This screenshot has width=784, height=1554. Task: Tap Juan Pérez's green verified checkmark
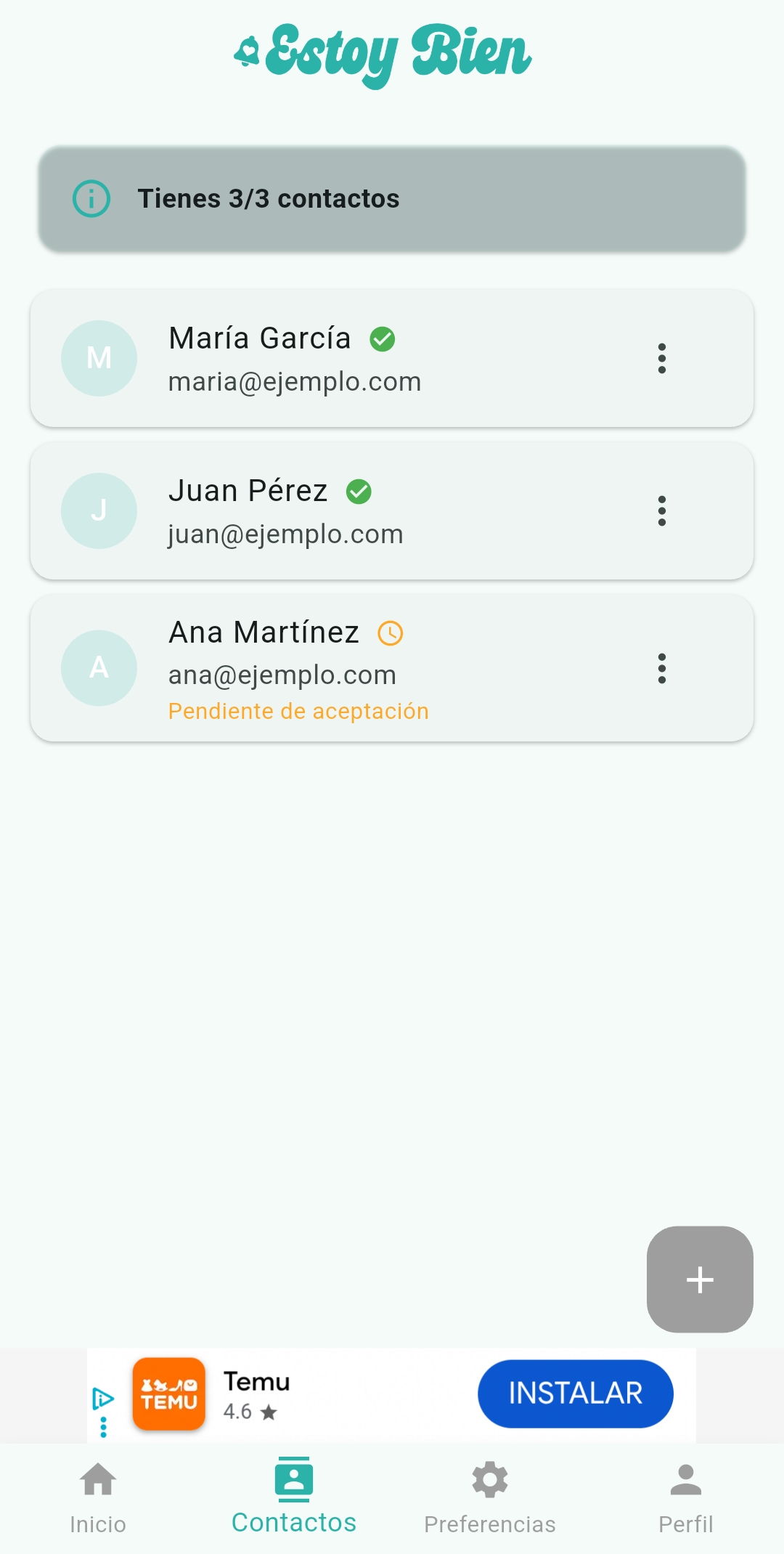click(359, 492)
